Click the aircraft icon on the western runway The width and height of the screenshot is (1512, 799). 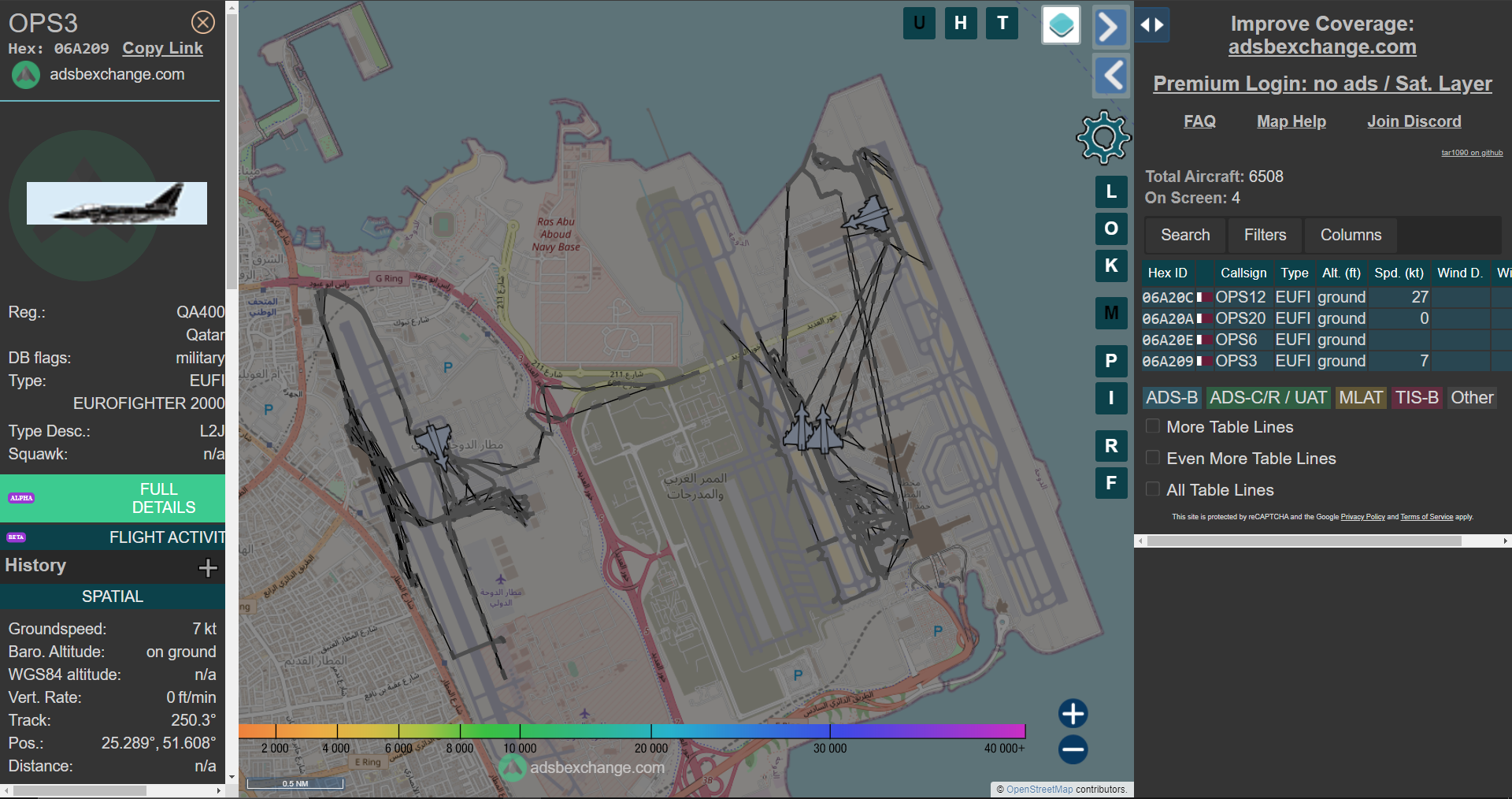point(434,444)
